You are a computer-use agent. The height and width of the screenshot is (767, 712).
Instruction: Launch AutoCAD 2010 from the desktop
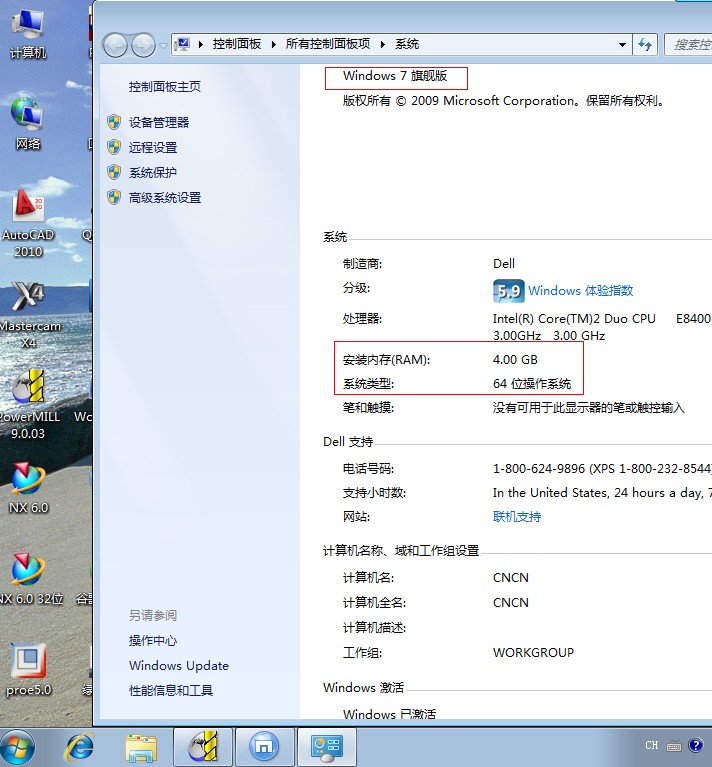[28, 224]
